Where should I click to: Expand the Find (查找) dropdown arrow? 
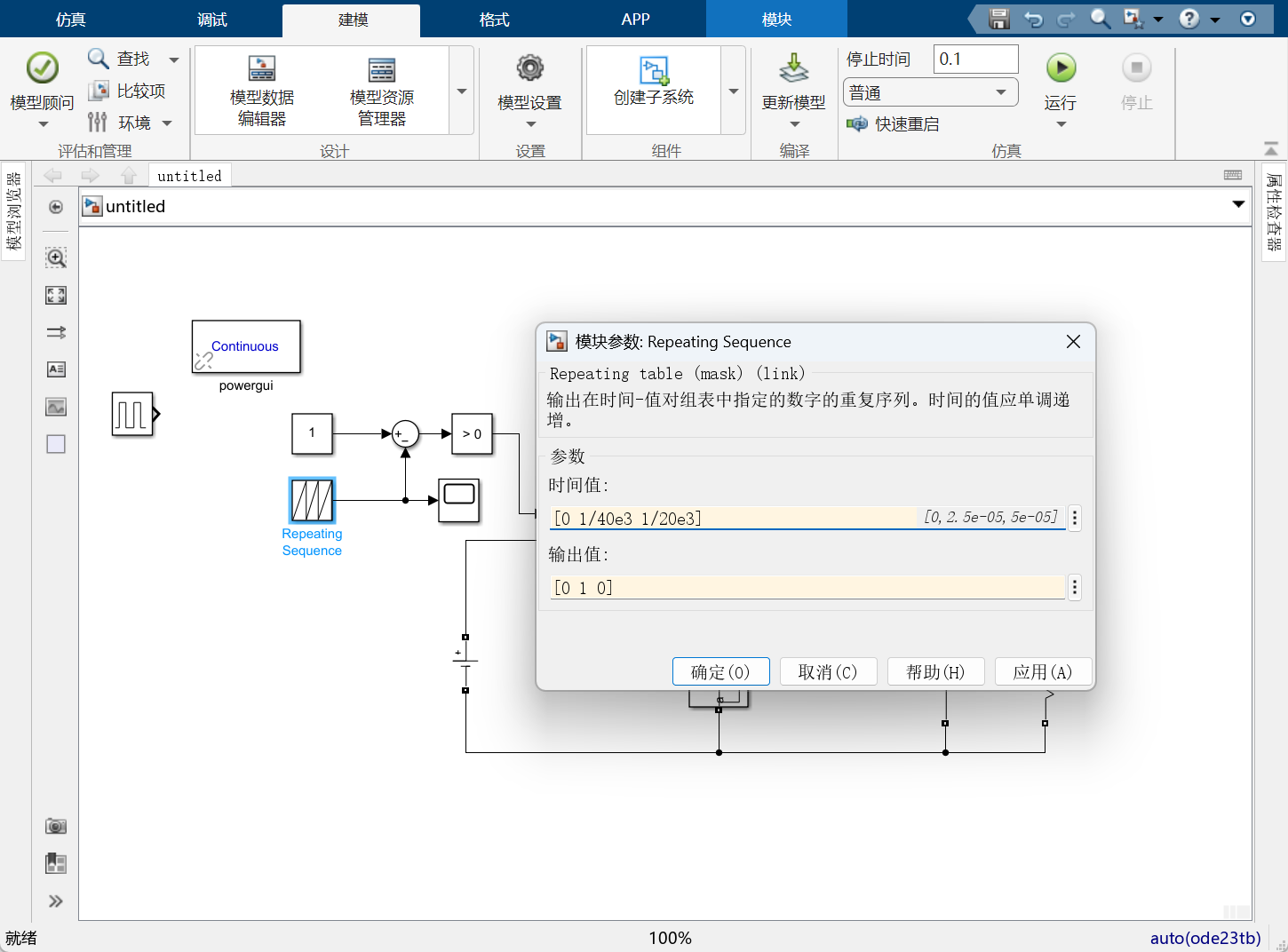[x=174, y=59]
